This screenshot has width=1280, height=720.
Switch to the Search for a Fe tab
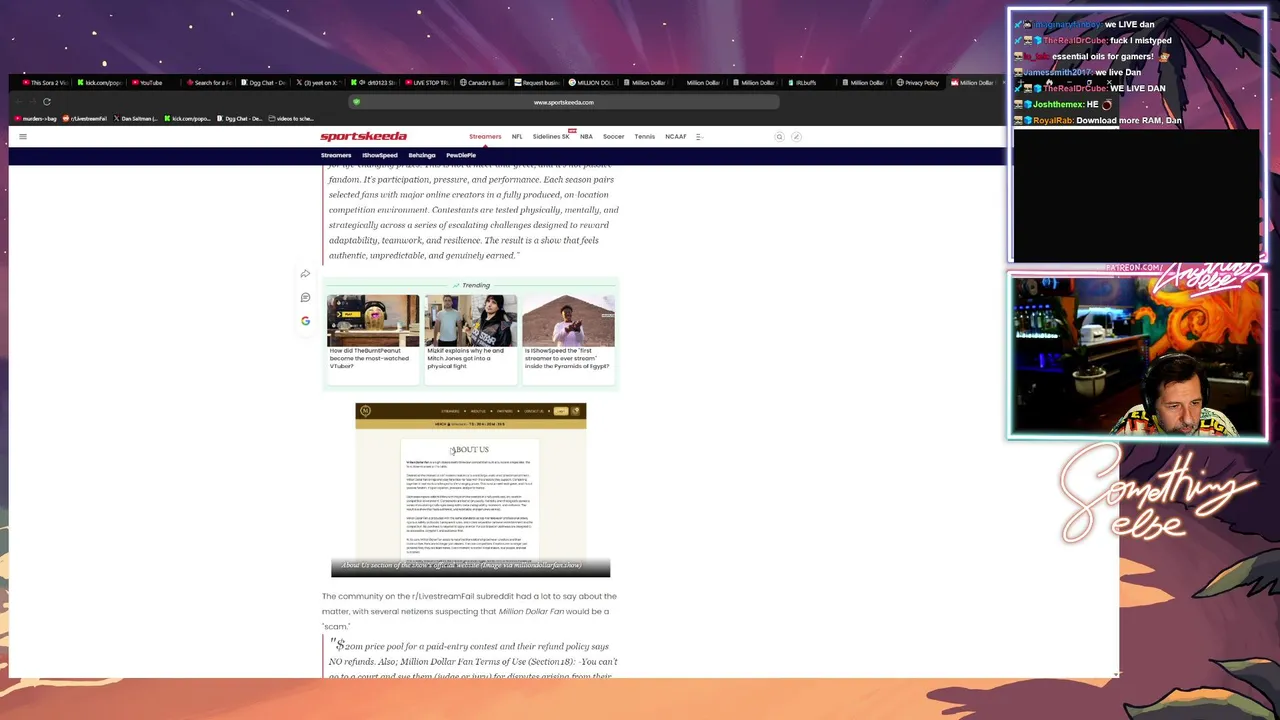click(208, 83)
